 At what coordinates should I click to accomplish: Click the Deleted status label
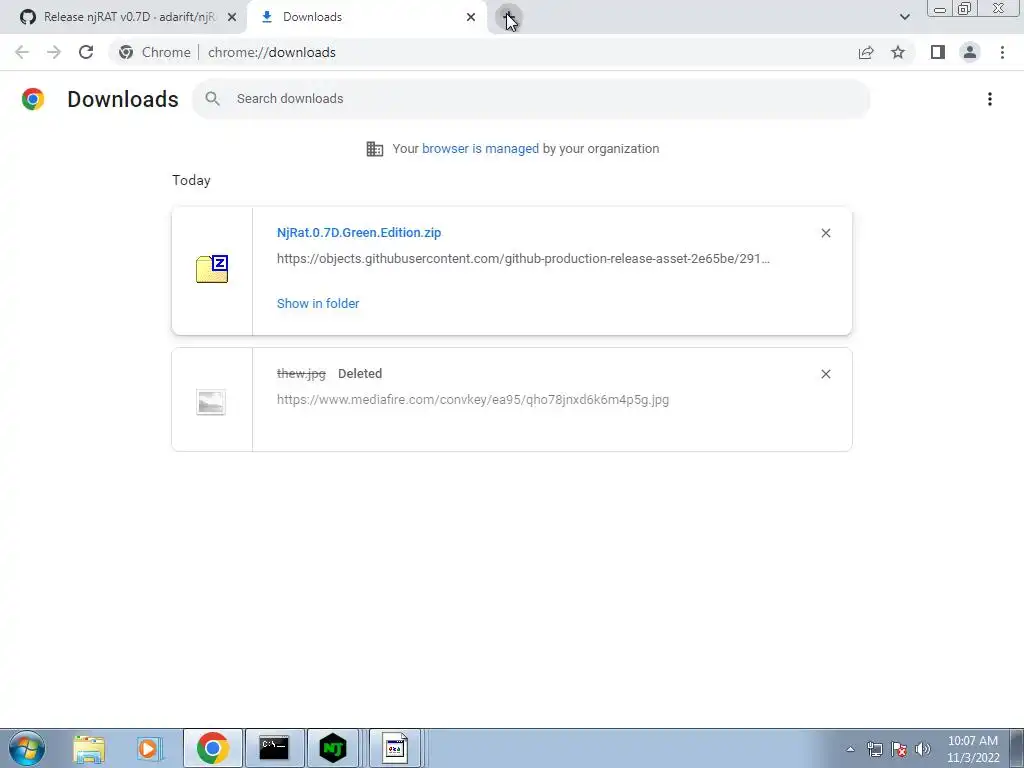(x=360, y=374)
